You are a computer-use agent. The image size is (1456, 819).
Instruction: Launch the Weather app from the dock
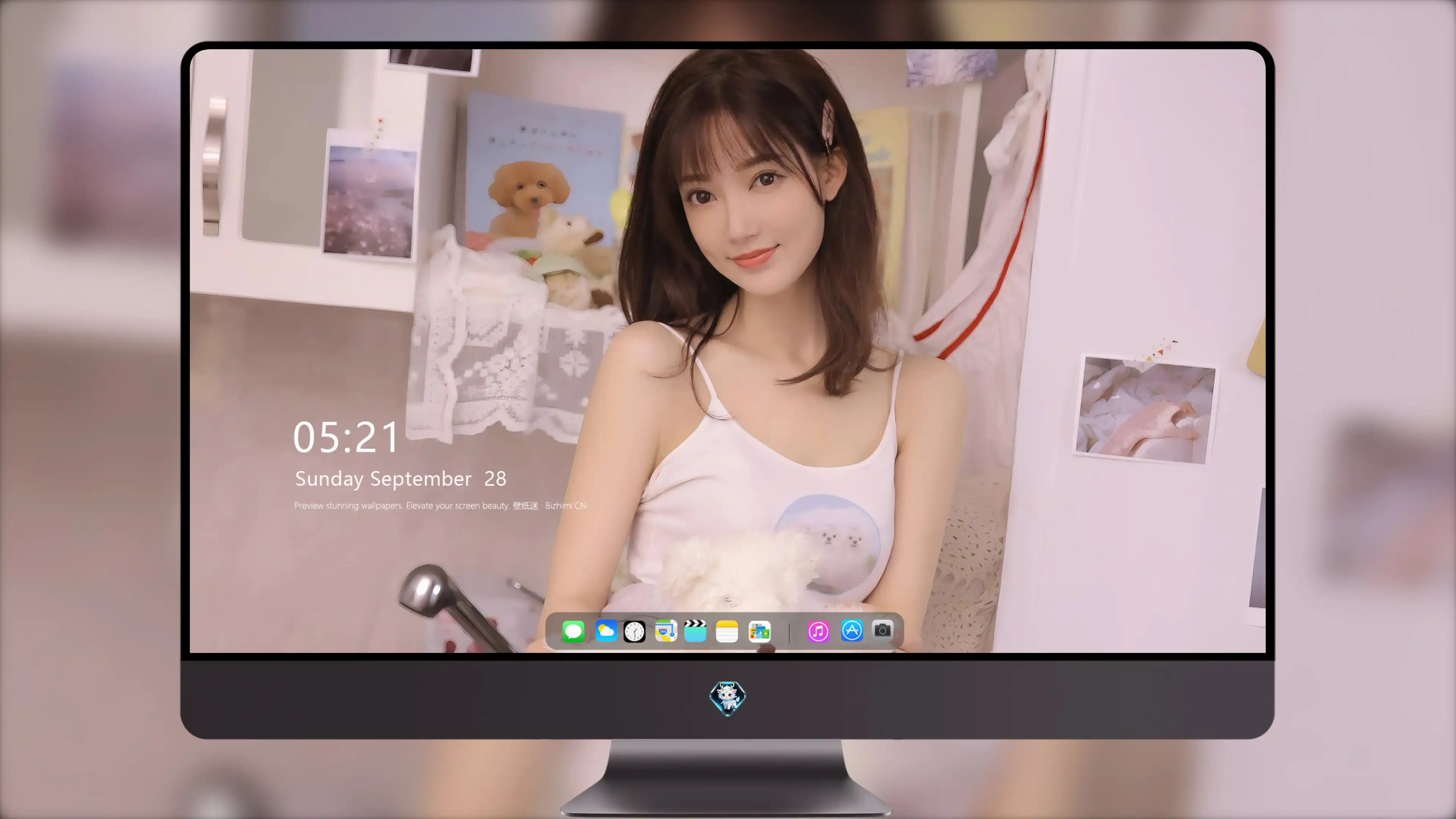point(606,631)
